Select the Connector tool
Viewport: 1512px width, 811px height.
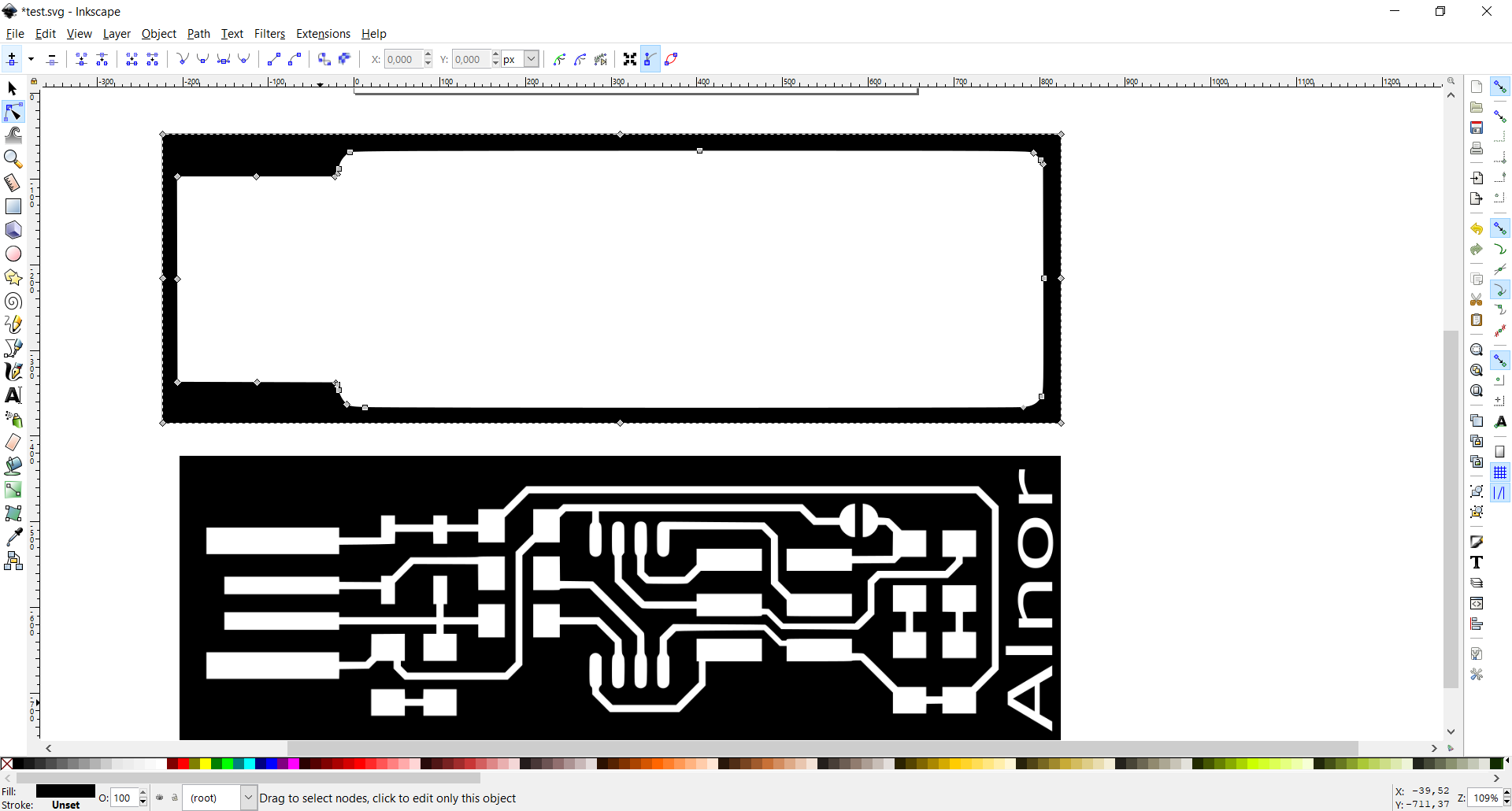coord(13,561)
